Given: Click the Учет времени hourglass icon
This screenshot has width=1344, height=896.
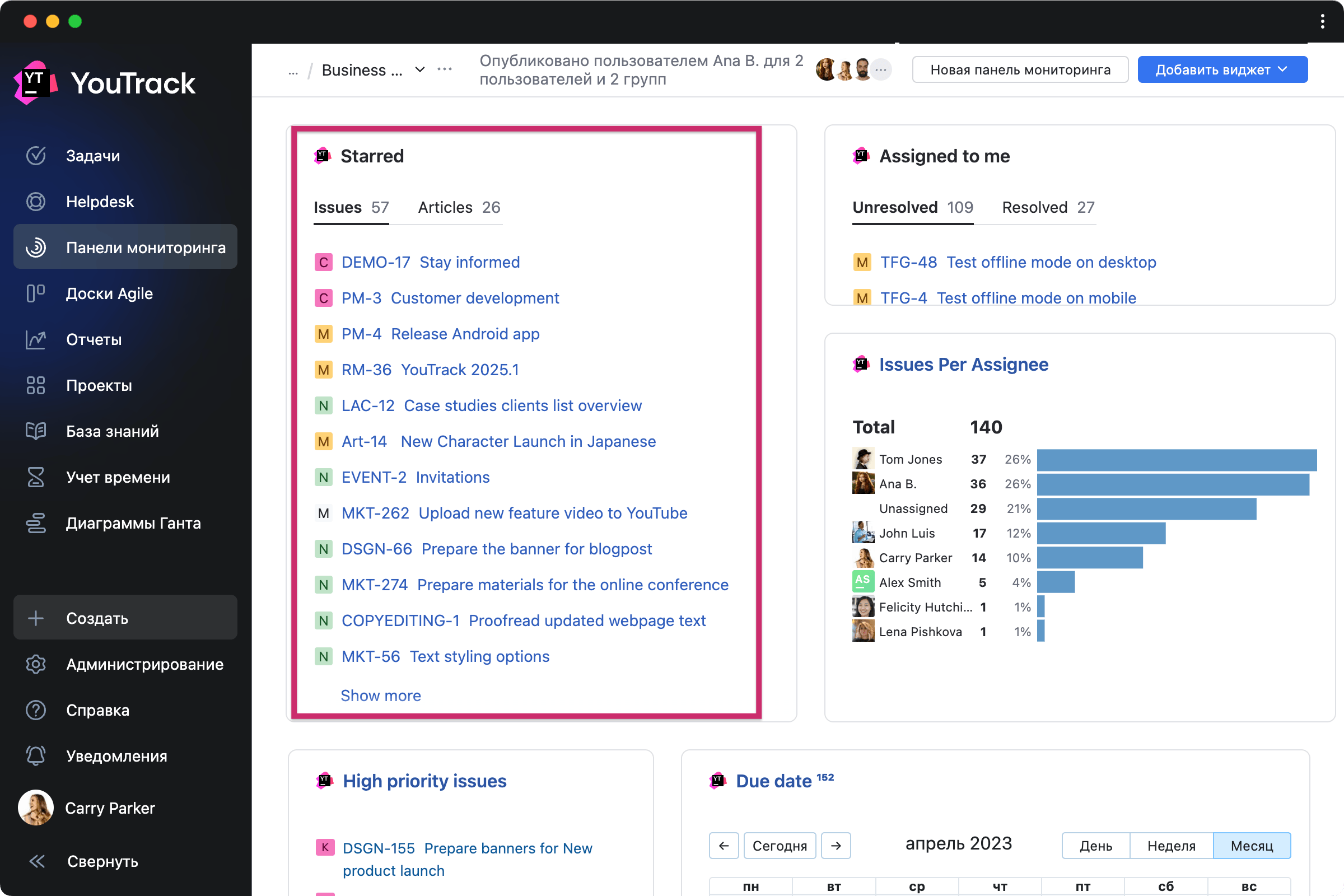Looking at the screenshot, I should (35, 477).
